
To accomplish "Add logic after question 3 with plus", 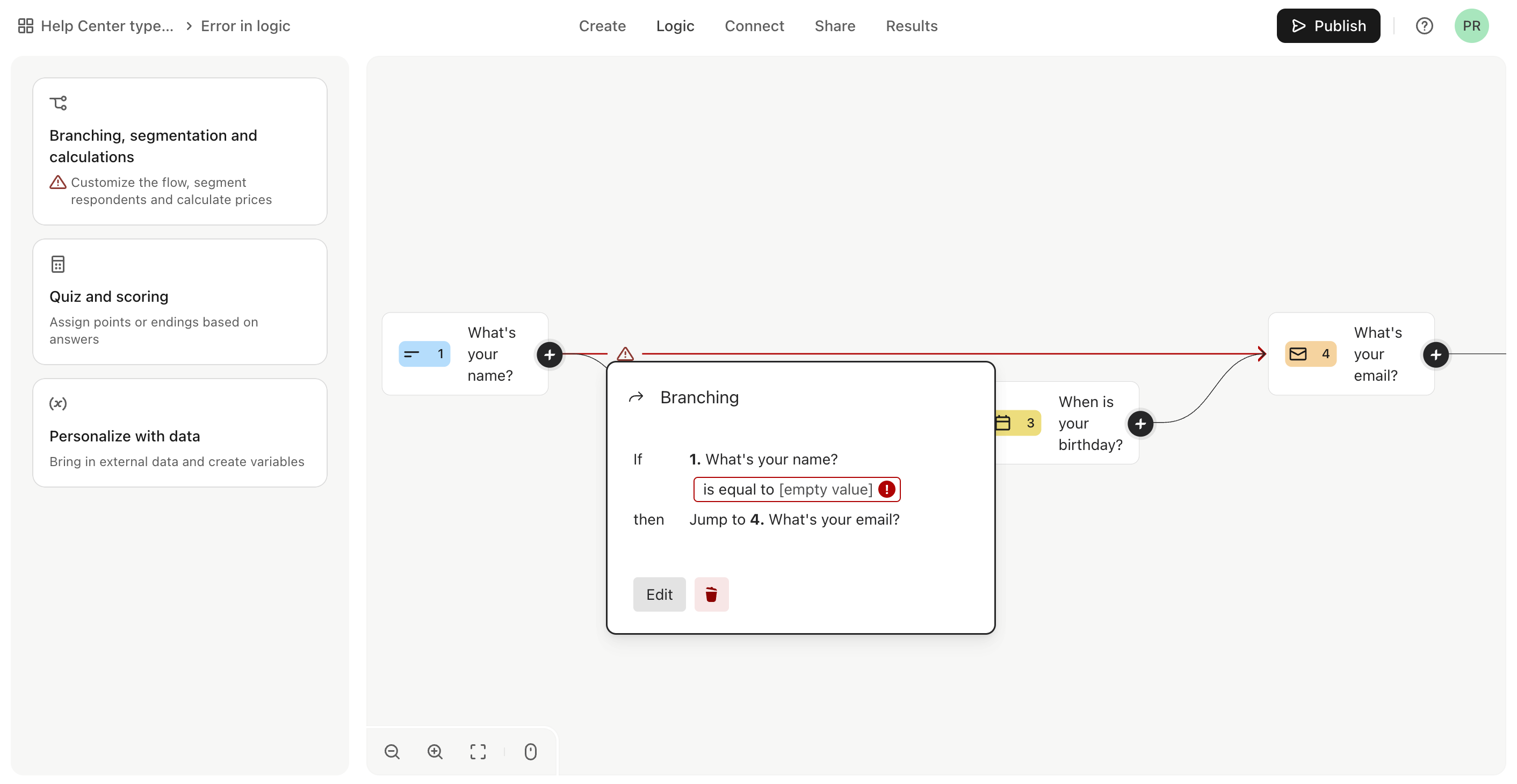I will click(x=1139, y=423).
